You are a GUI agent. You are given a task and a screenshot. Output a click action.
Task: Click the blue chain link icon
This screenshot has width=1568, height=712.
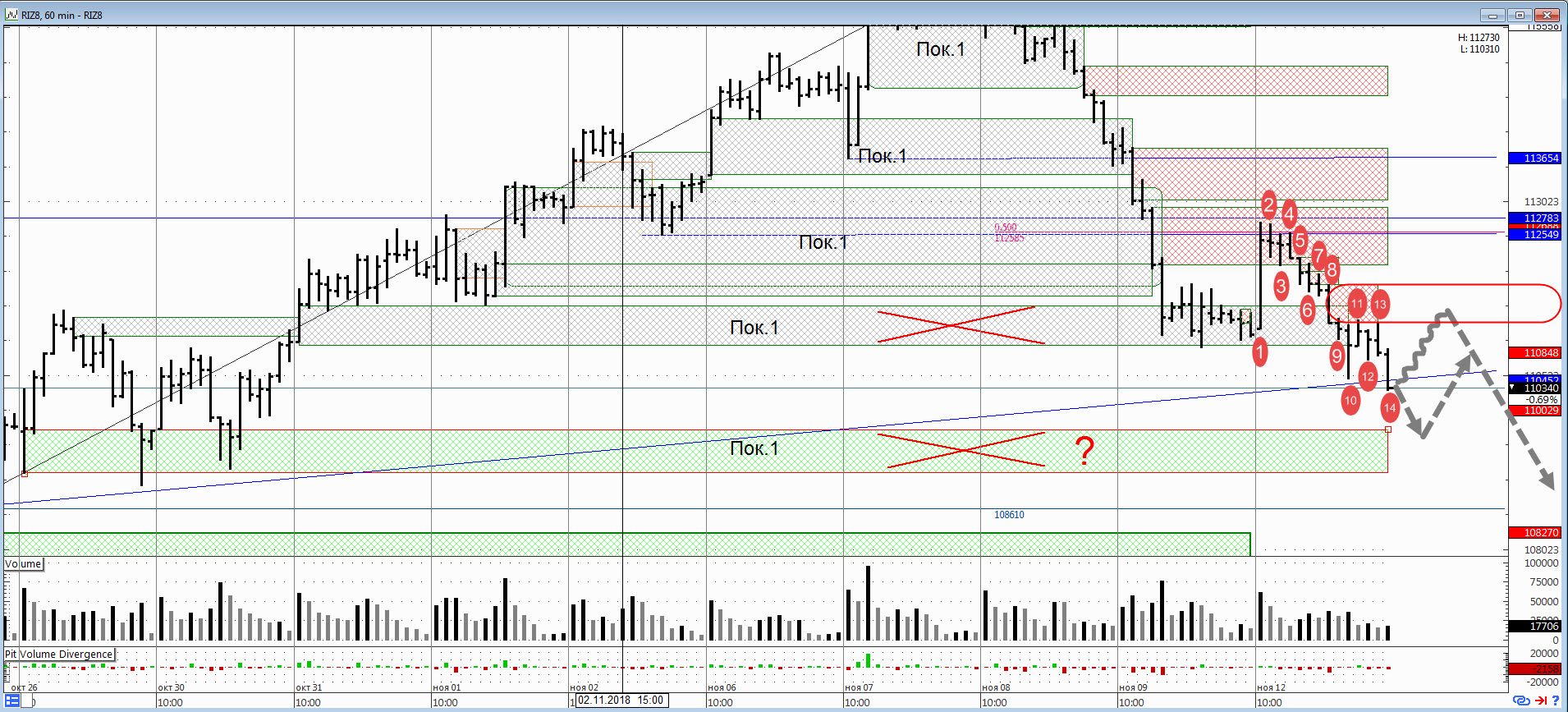[x=1520, y=701]
